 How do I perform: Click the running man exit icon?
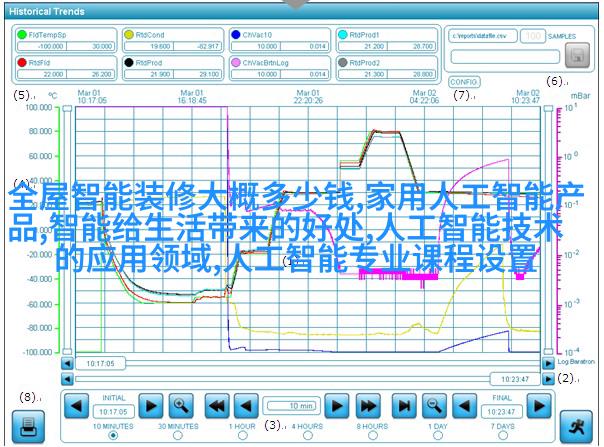click(576, 427)
